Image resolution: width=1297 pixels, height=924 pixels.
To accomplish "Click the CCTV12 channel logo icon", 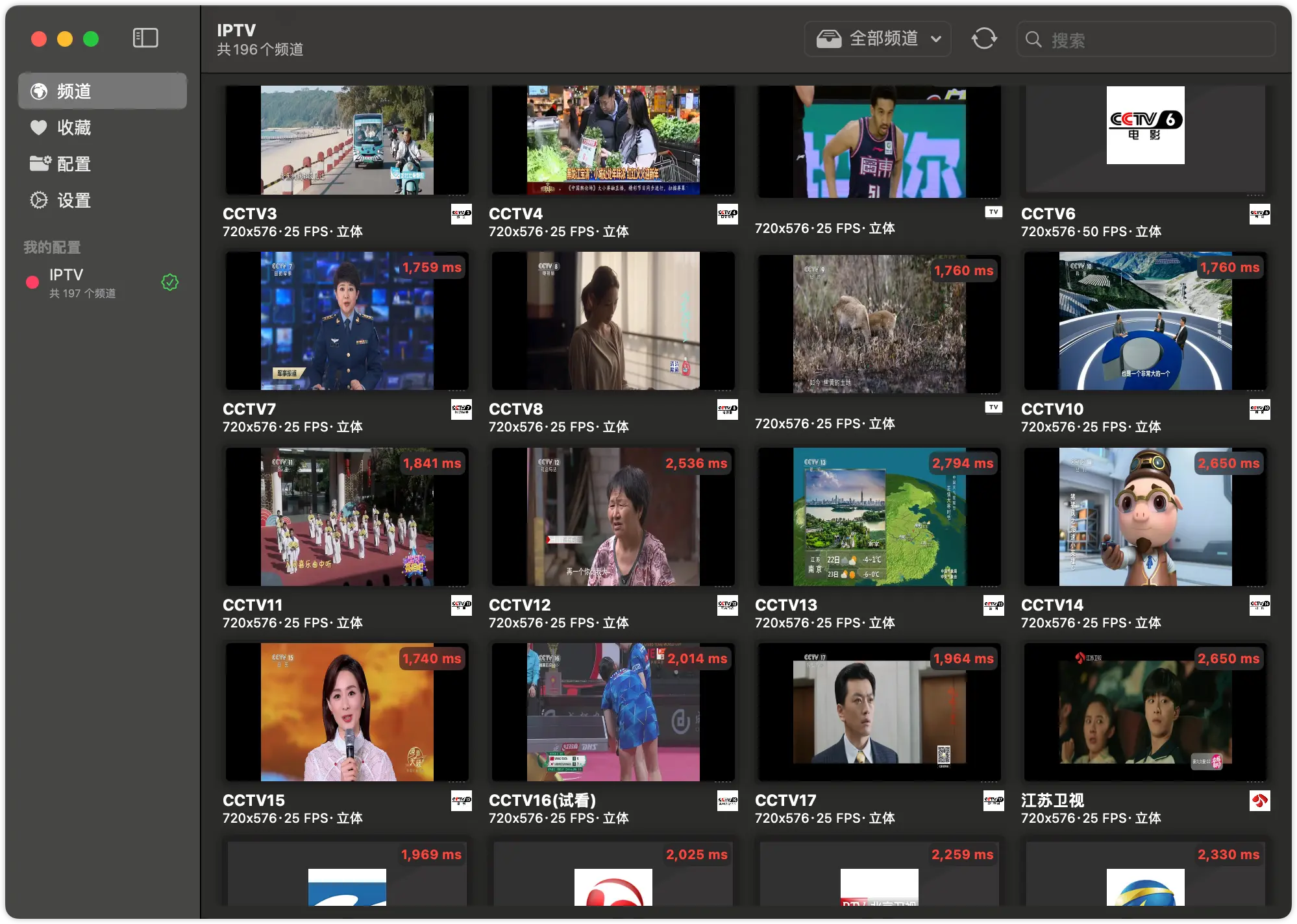I will tap(728, 605).
